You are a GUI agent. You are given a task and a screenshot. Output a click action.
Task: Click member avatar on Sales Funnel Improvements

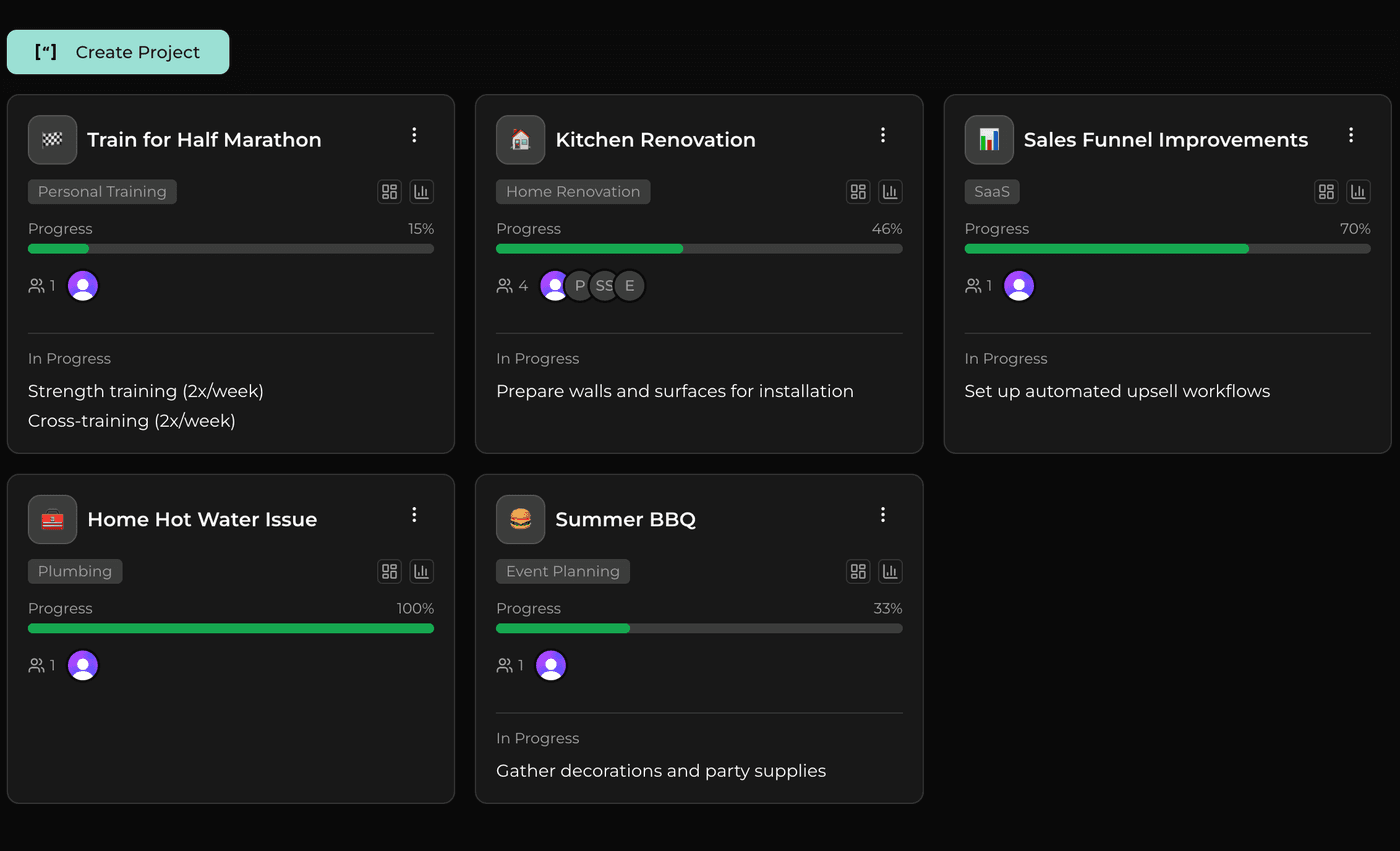tap(1019, 286)
